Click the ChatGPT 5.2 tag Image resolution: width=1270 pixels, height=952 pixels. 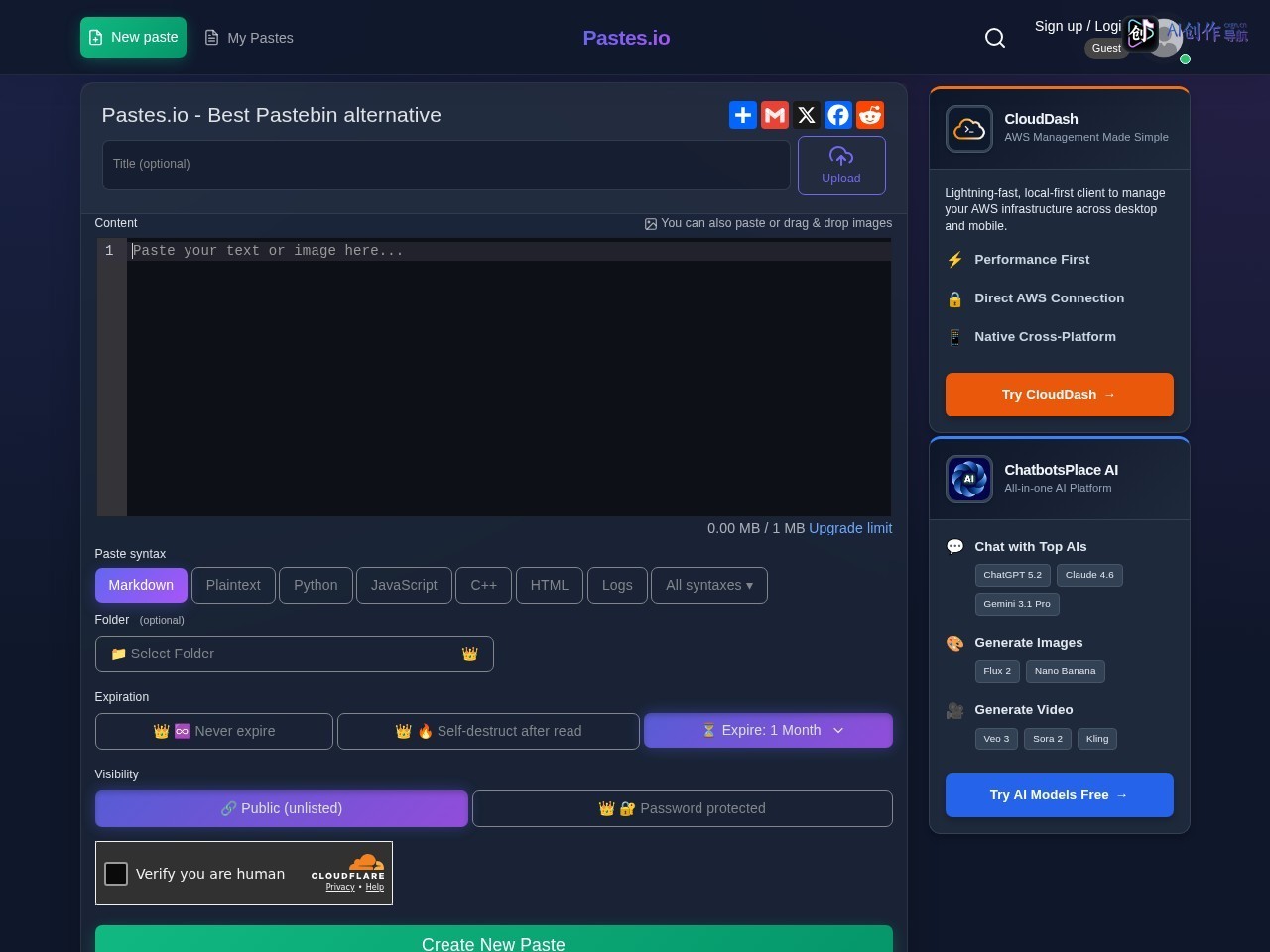pyautogui.click(x=1013, y=575)
